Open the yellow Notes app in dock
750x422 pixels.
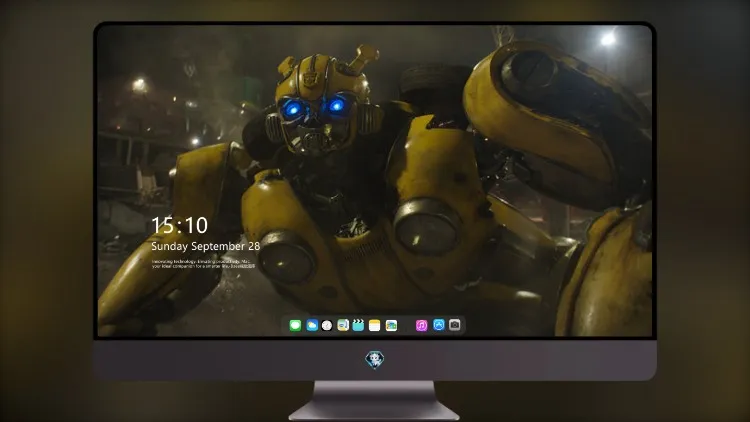click(x=375, y=325)
